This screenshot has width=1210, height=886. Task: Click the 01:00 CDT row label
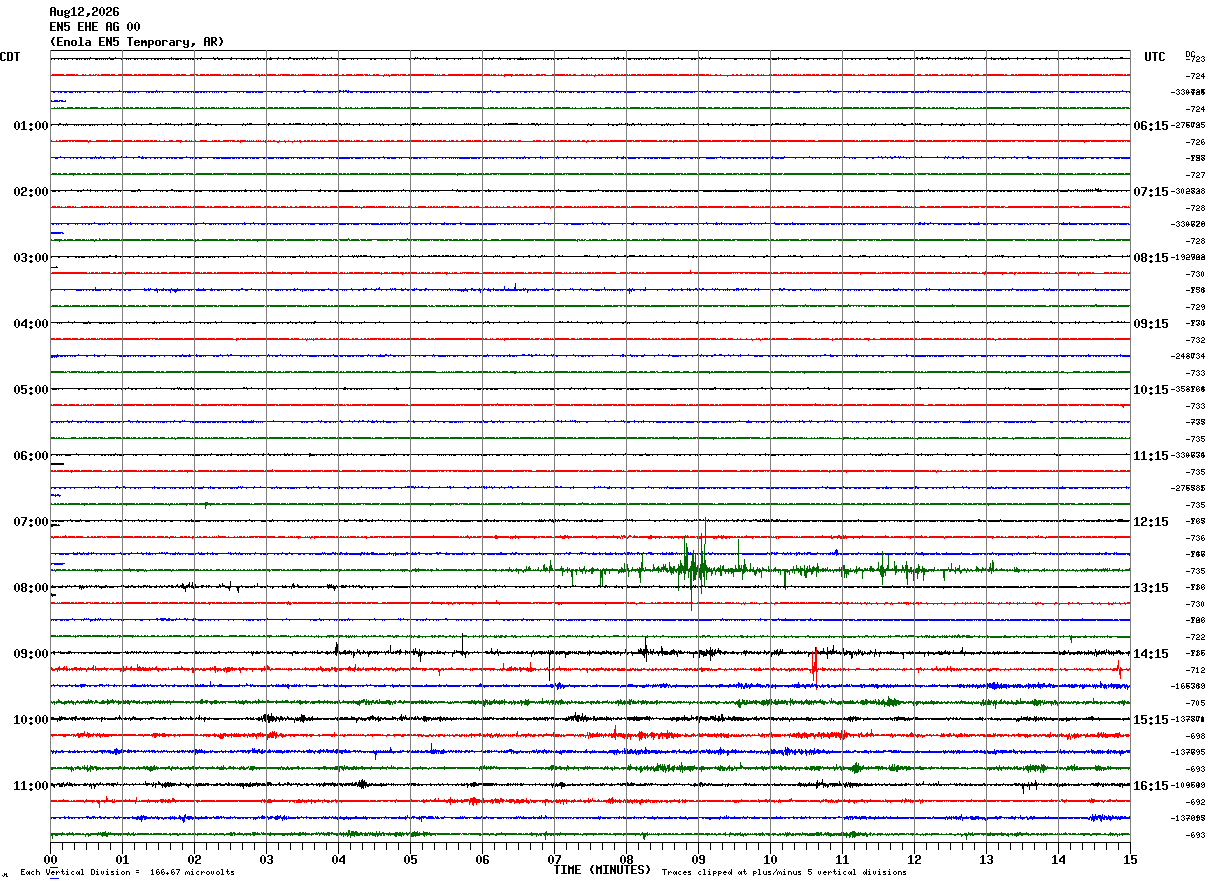[31, 126]
